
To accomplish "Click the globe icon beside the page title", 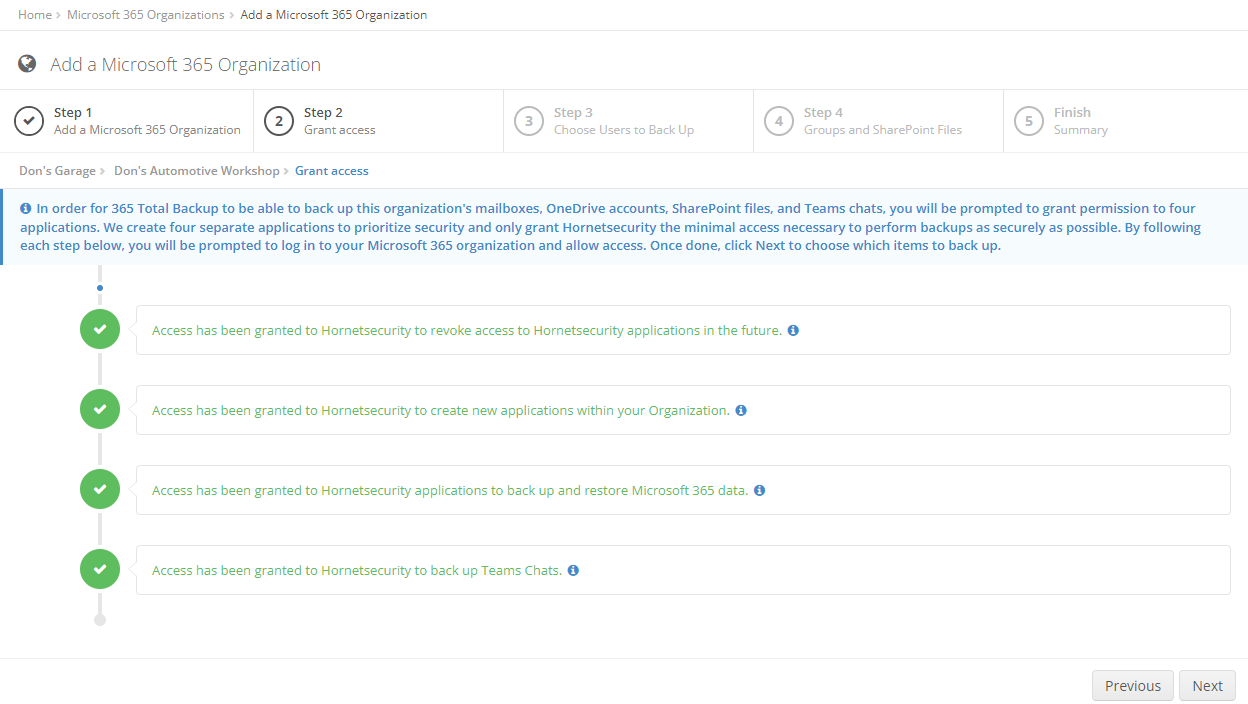I will [27, 64].
